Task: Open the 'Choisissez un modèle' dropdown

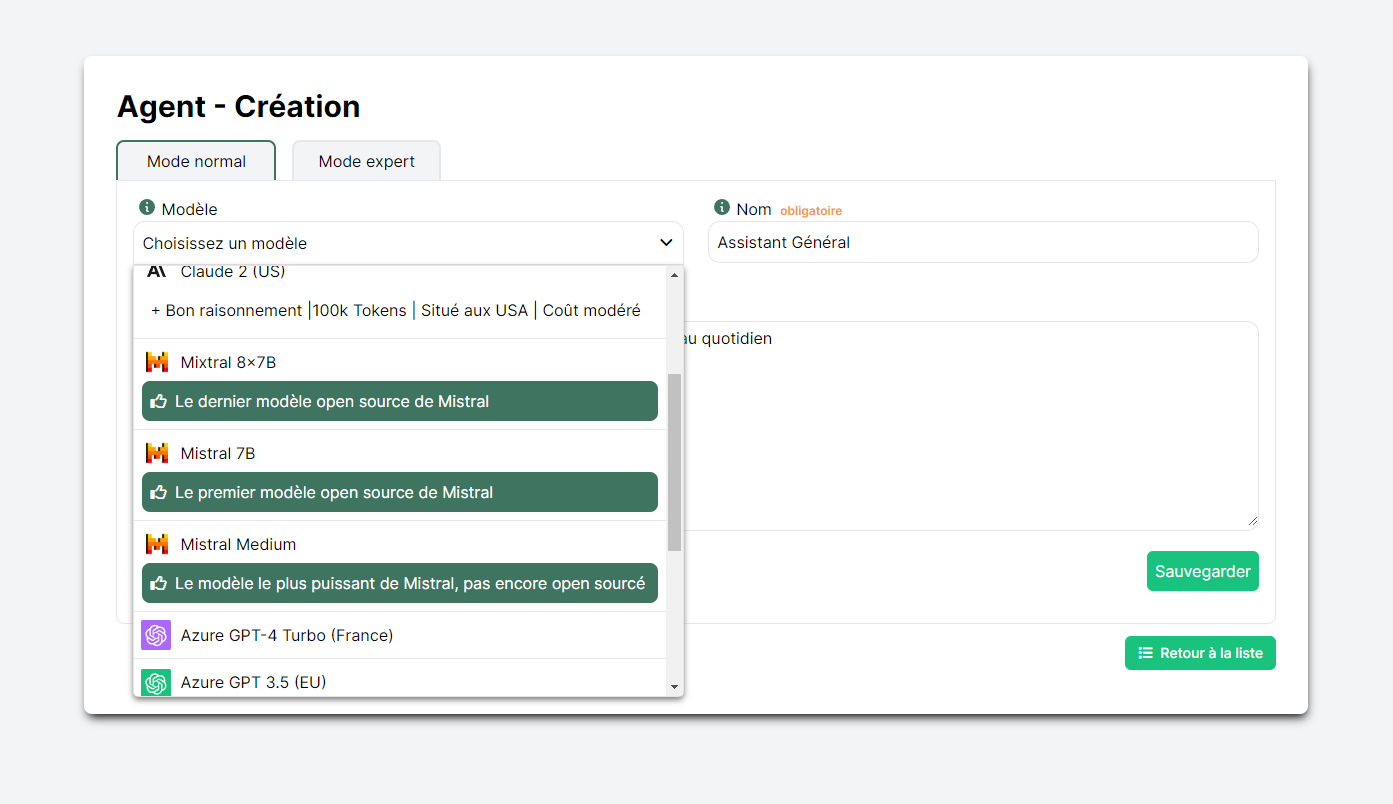Action: [400, 243]
